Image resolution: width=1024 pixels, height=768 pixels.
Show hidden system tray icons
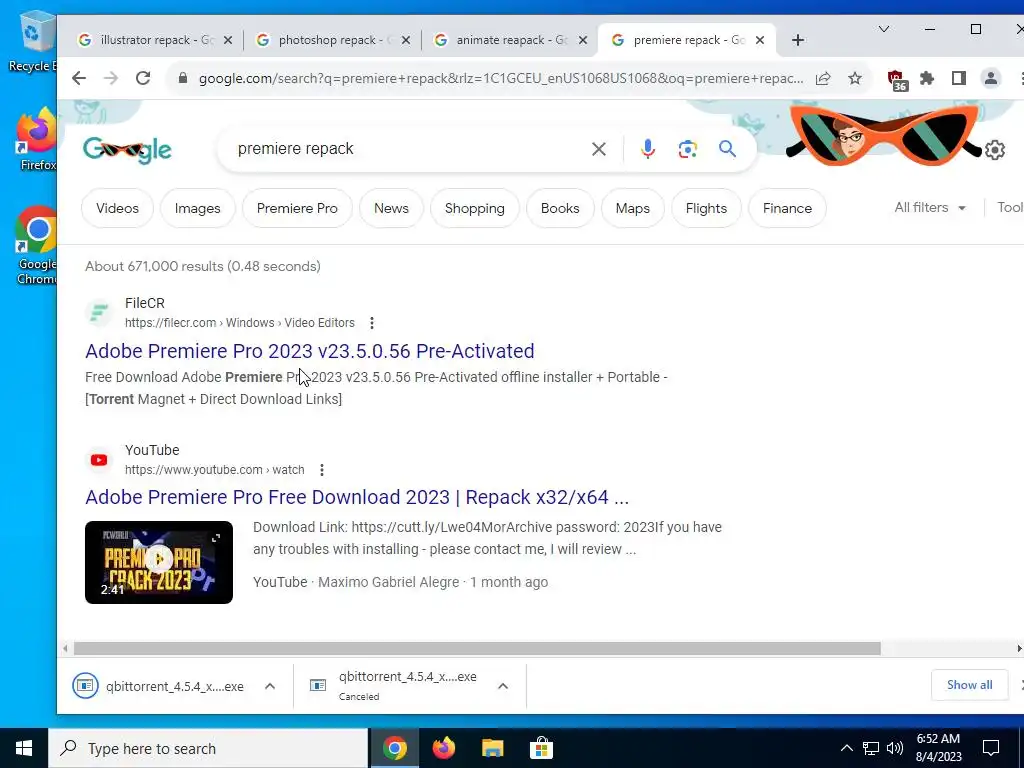pyautogui.click(x=846, y=748)
